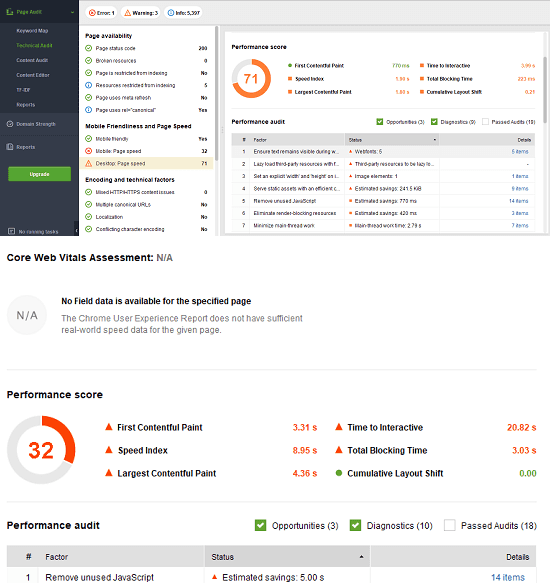Screen dimensions: 550x583
Task: Click scrollbar of the performance panel
Action: point(545,89)
